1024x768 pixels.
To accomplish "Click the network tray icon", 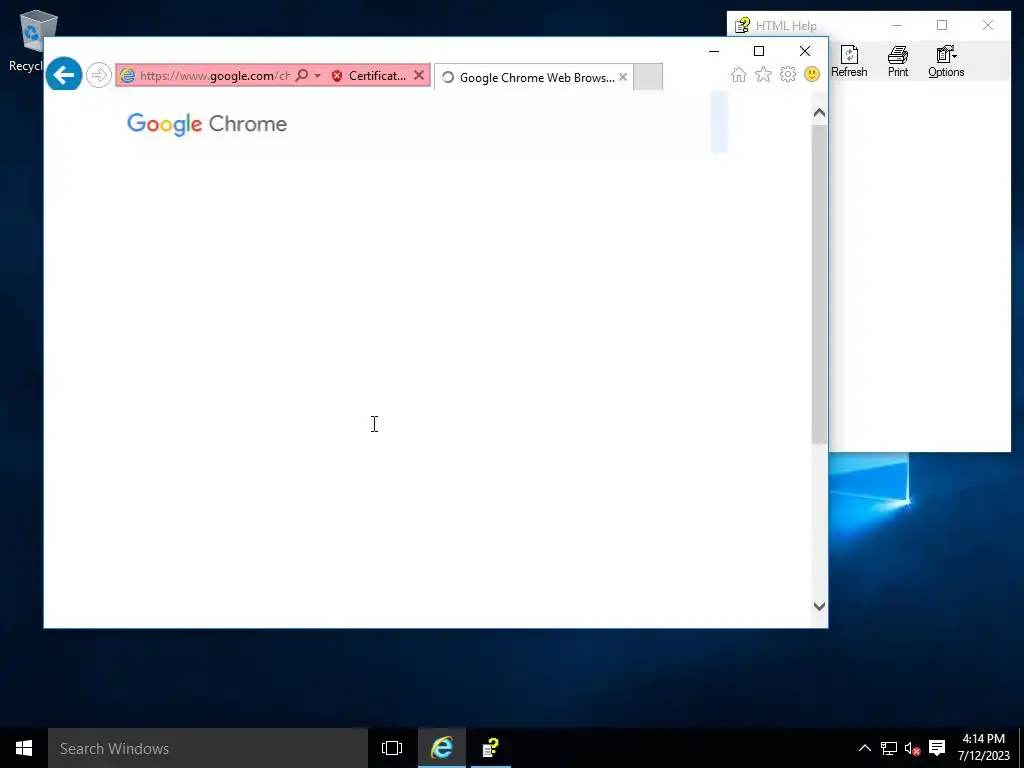I will click(x=889, y=748).
